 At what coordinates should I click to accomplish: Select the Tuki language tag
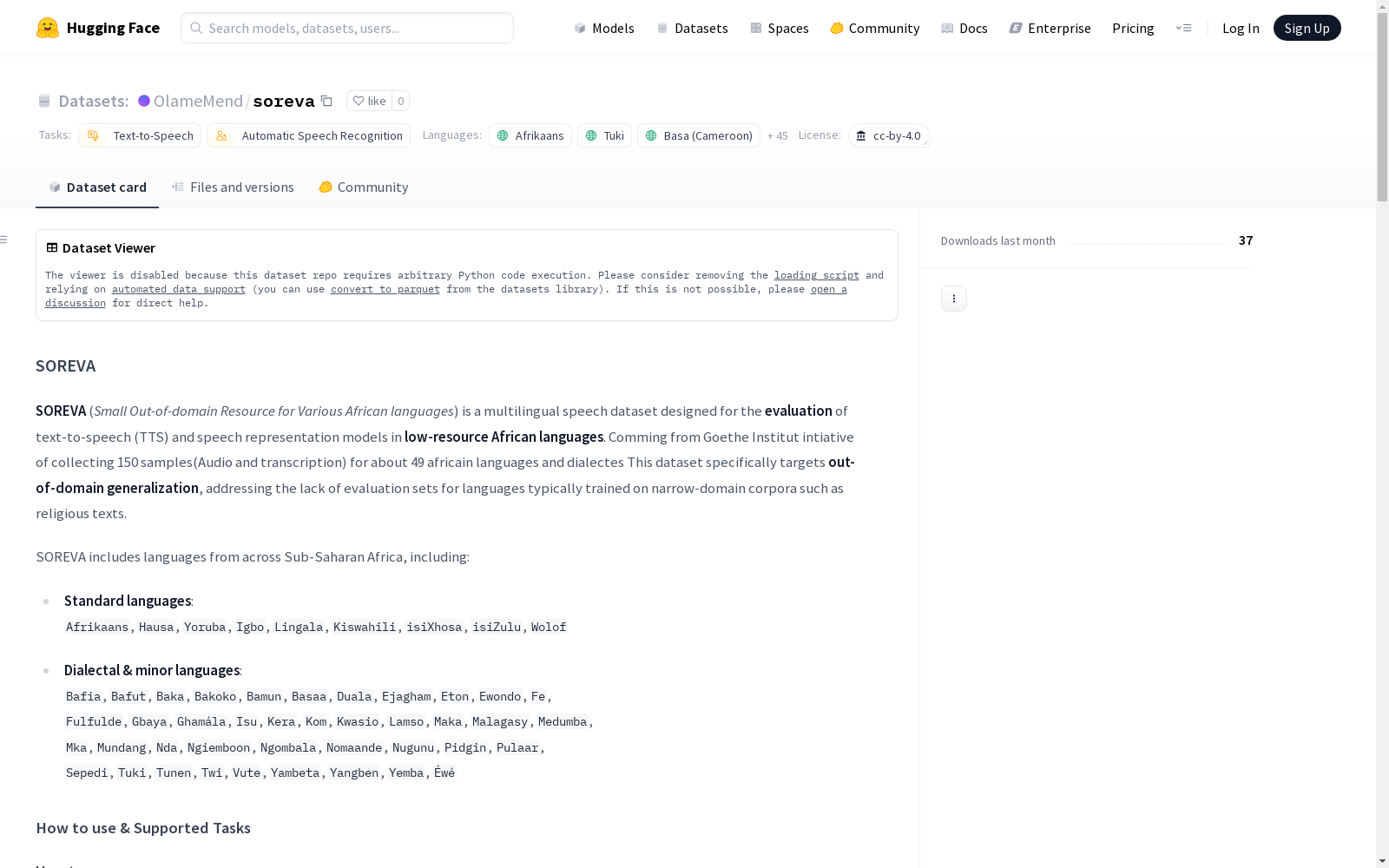(x=604, y=135)
